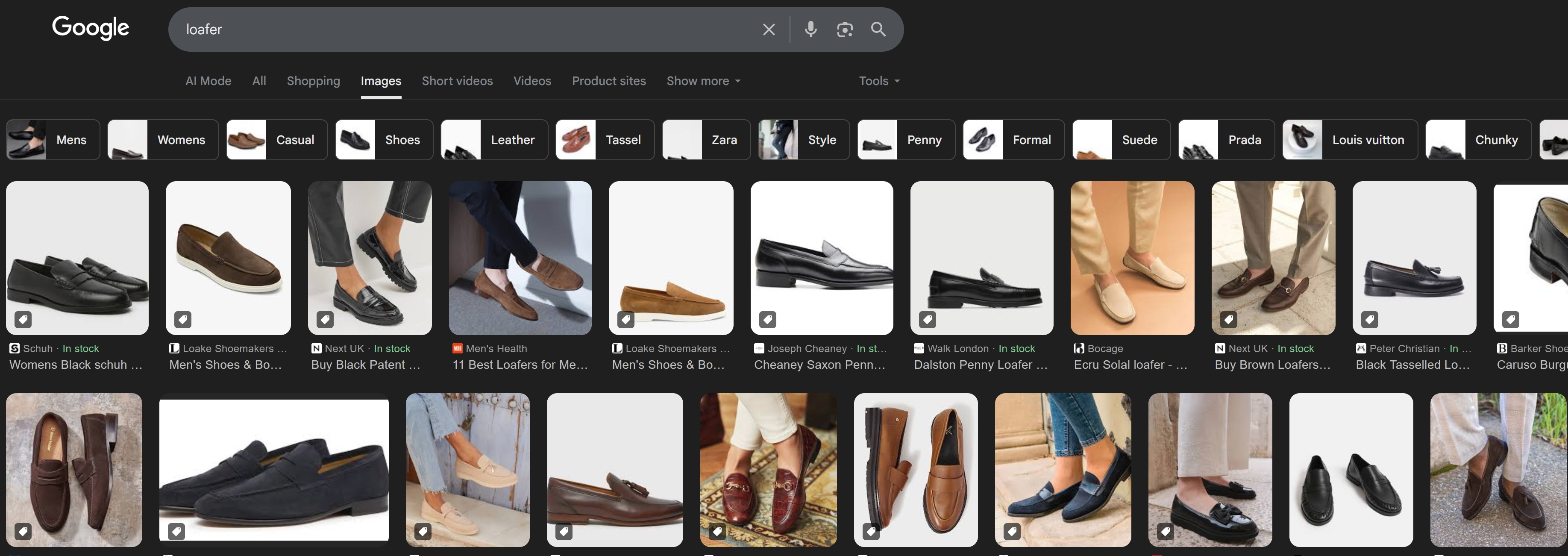The height and width of the screenshot is (556, 1568).
Task: Filter results by Tassel chip
Action: (605, 140)
